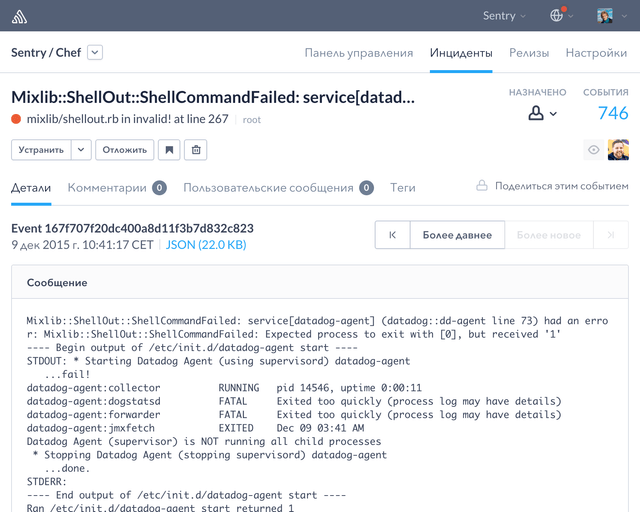
Task: Click the lock icon next to share
Action: click(482, 185)
